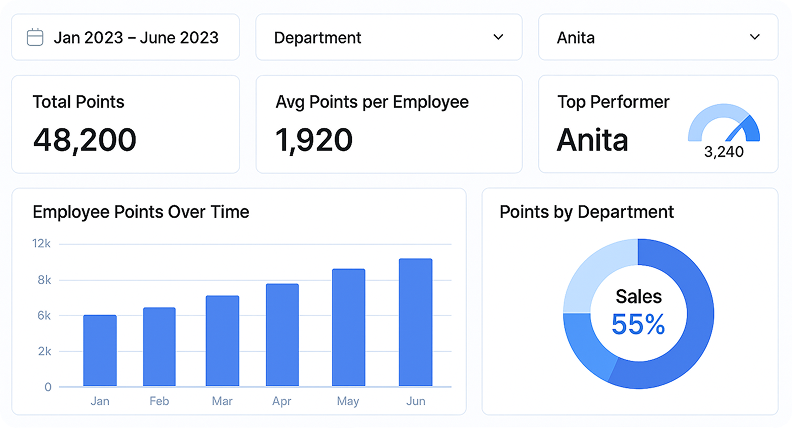
Task: Click the Jan bar in the chart
Action: pos(100,351)
